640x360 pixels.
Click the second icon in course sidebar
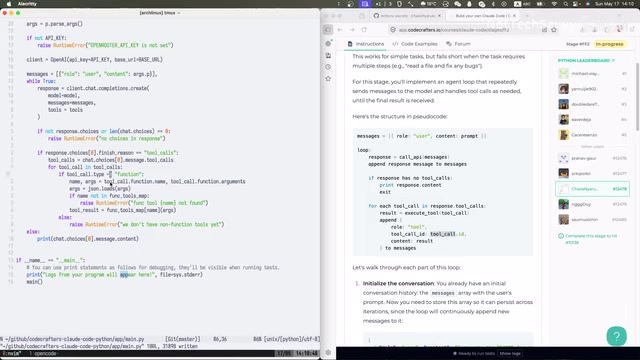328,55
